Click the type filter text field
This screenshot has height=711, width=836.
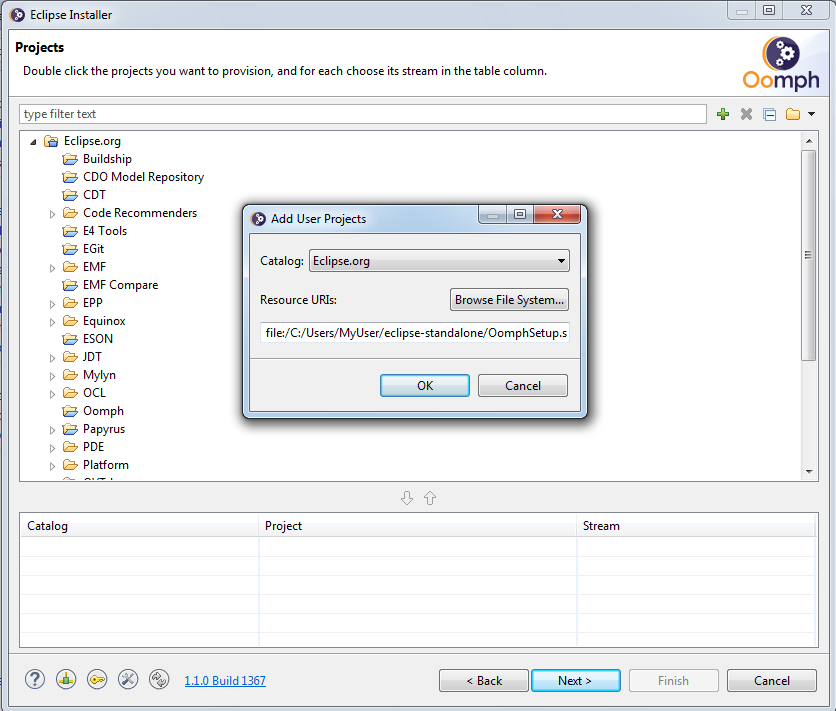363,114
